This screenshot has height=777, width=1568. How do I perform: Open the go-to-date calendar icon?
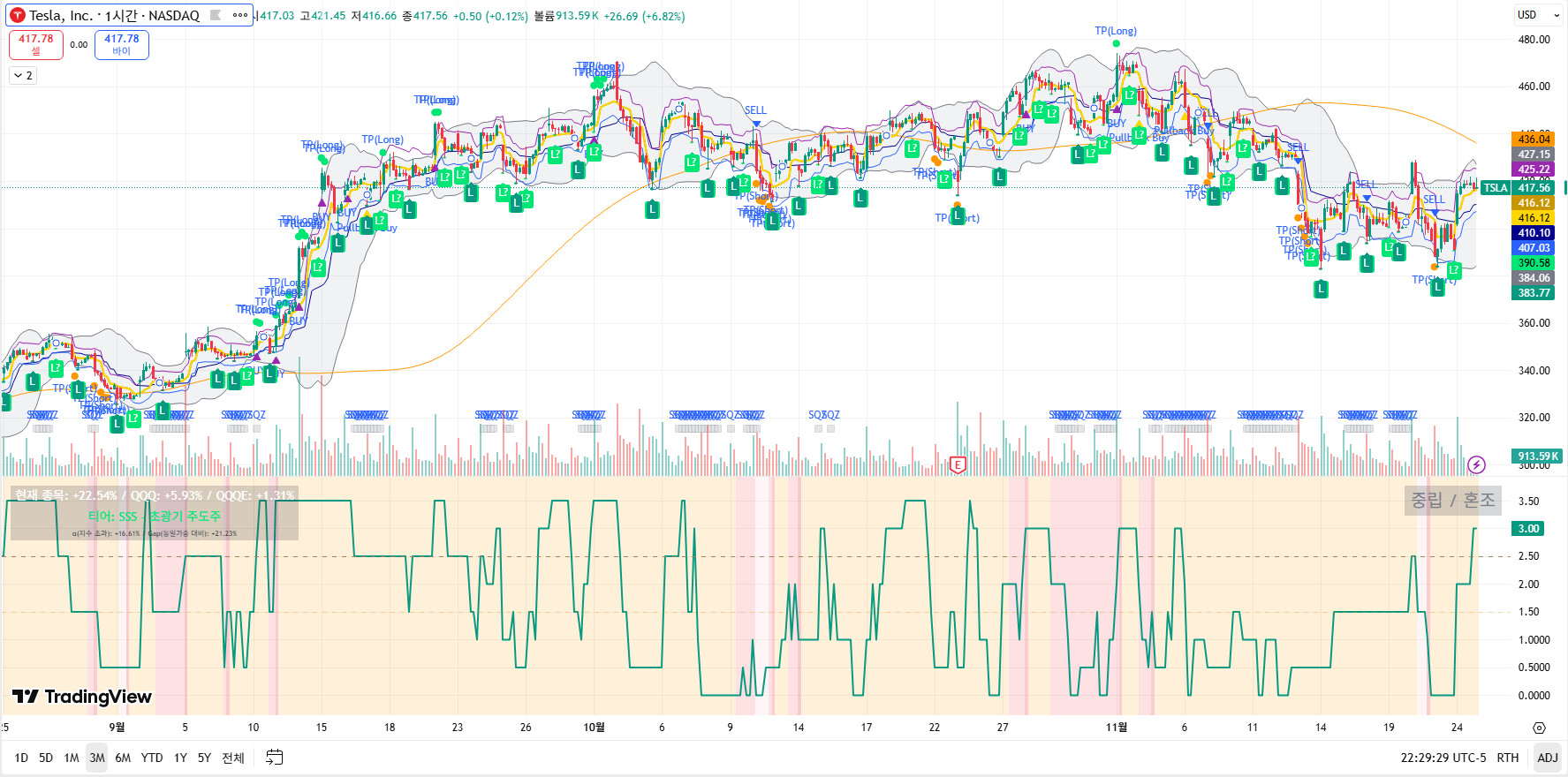tap(275, 758)
